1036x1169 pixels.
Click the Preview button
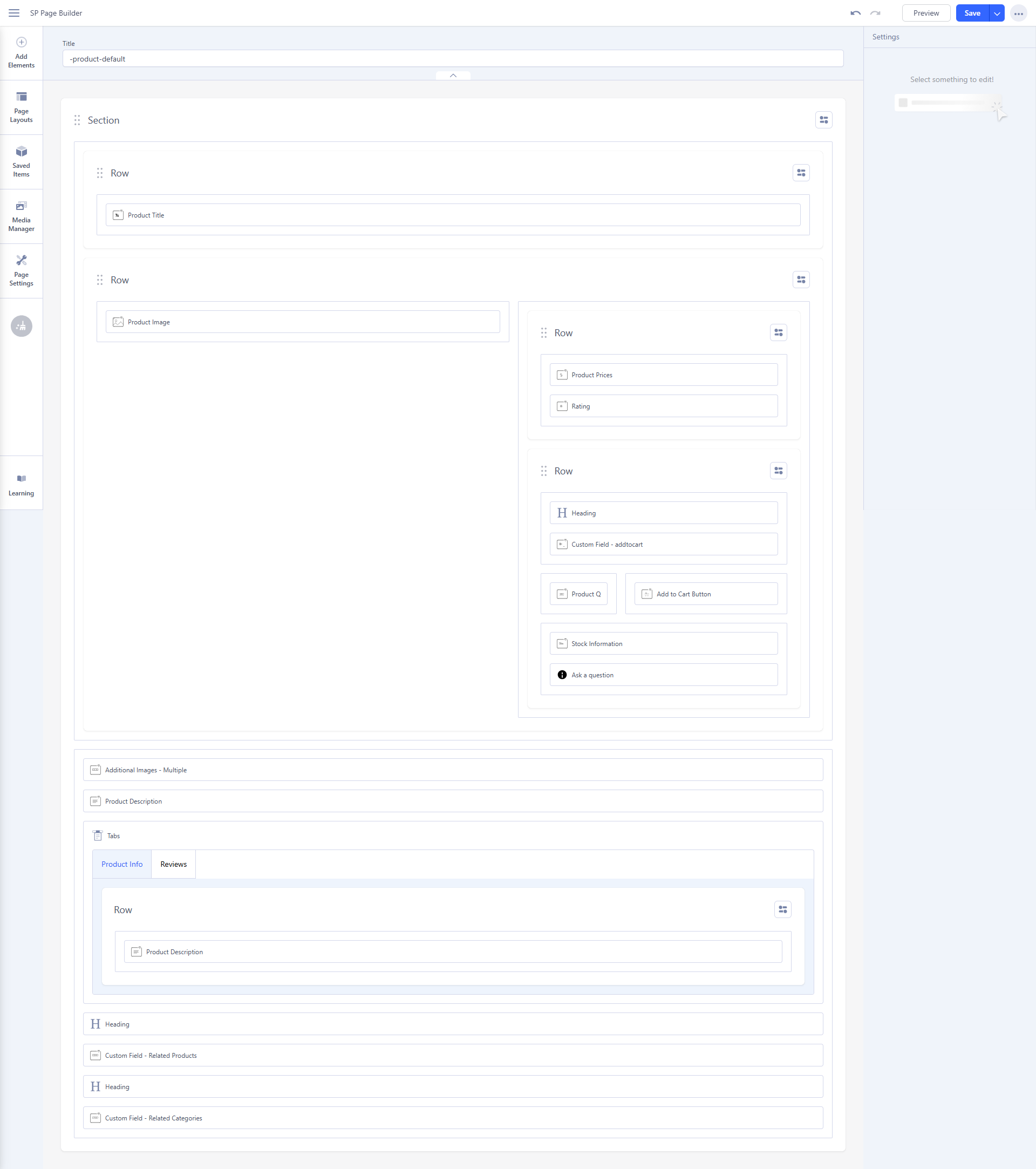[925, 13]
